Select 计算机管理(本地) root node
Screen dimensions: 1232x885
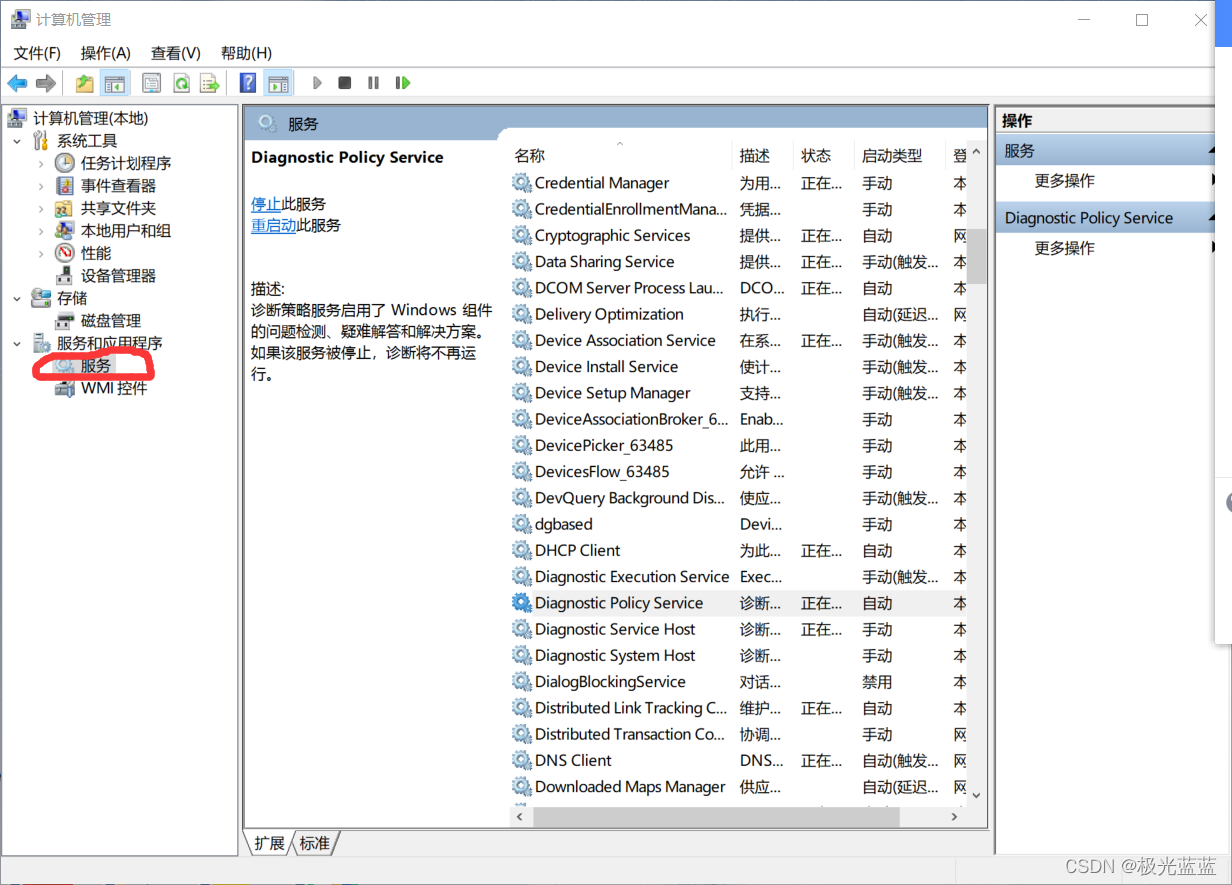[90, 118]
